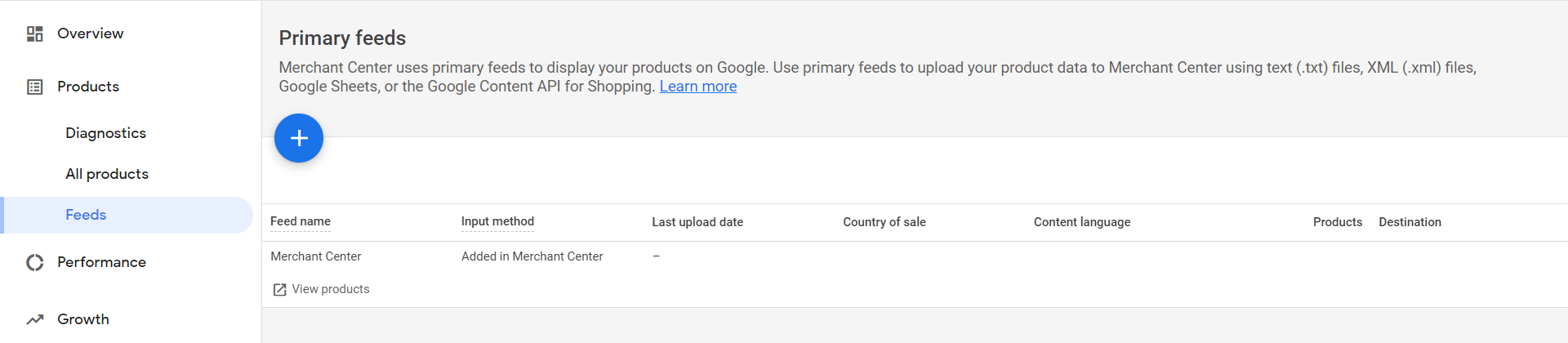1568x343 pixels.
Task: Open the Overview page
Action: [x=90, y=33]
